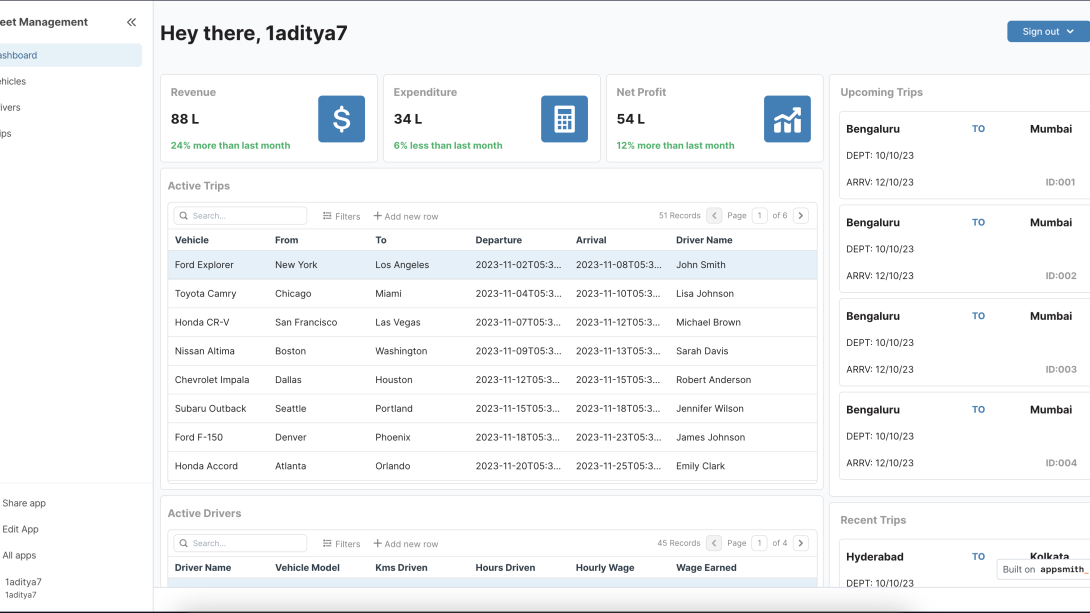Sort by Departure column header
Screen dimensions: 1090x613
pyautogui.click(x=498, y=240)
